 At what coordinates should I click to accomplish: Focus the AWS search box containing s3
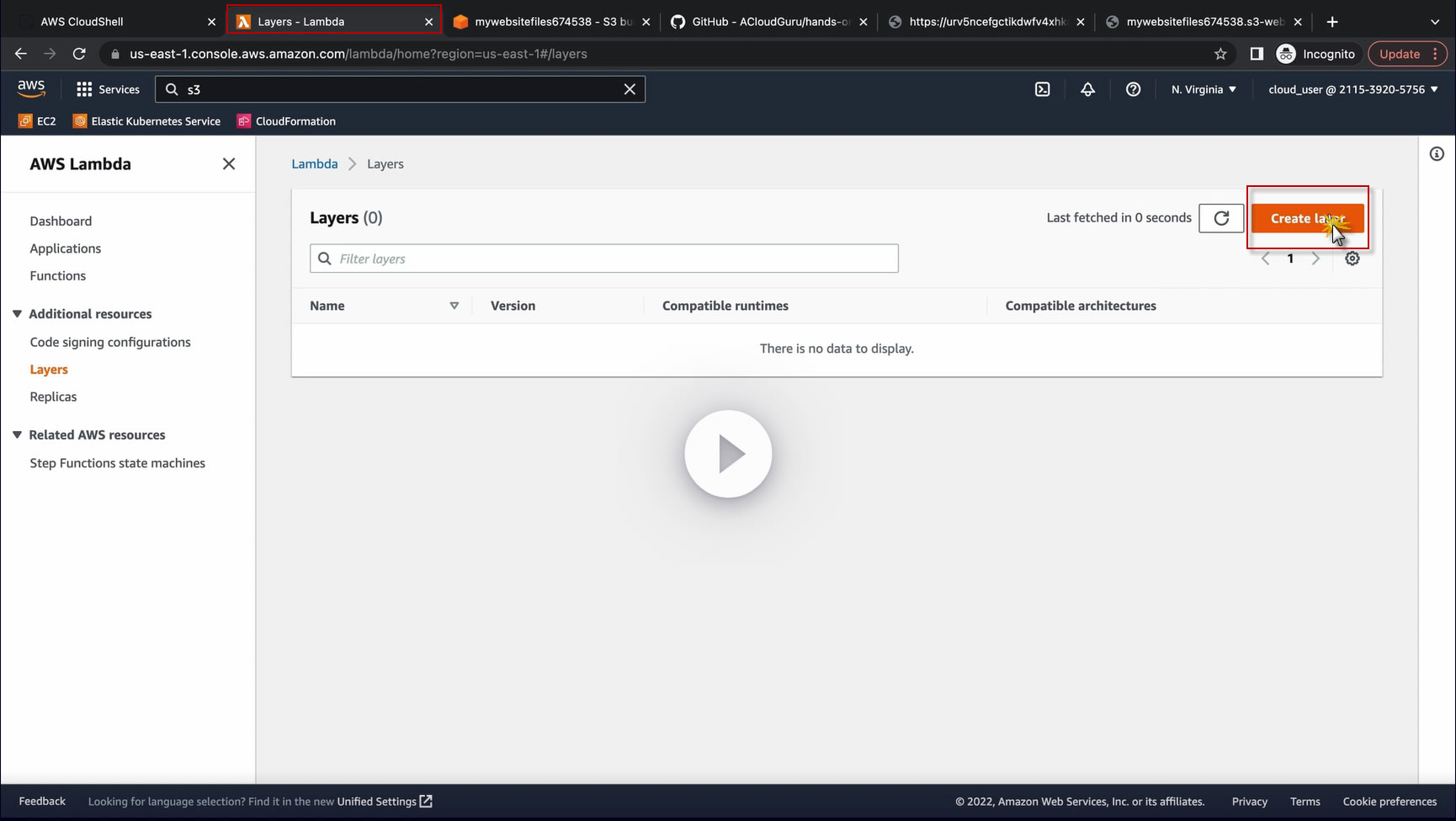click(400, 89)
